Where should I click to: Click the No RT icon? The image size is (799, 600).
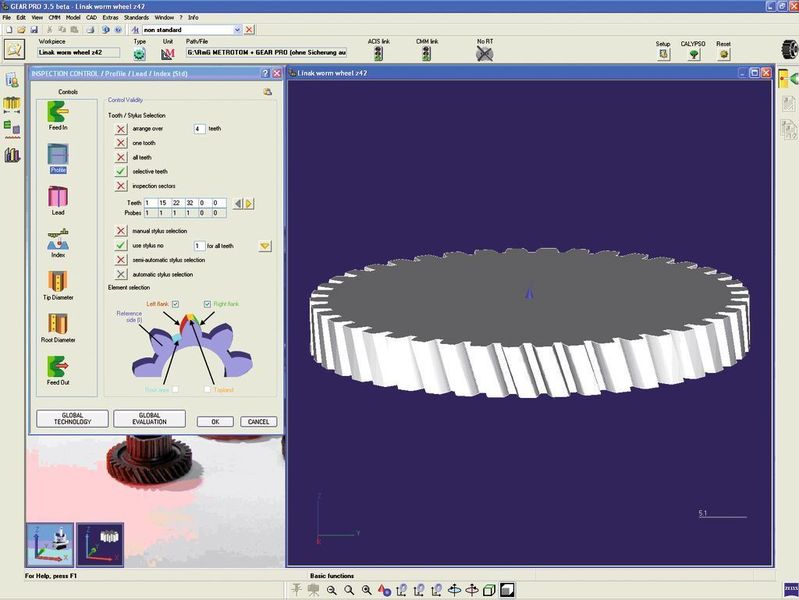pyautogui.click(x=485, y=53)
